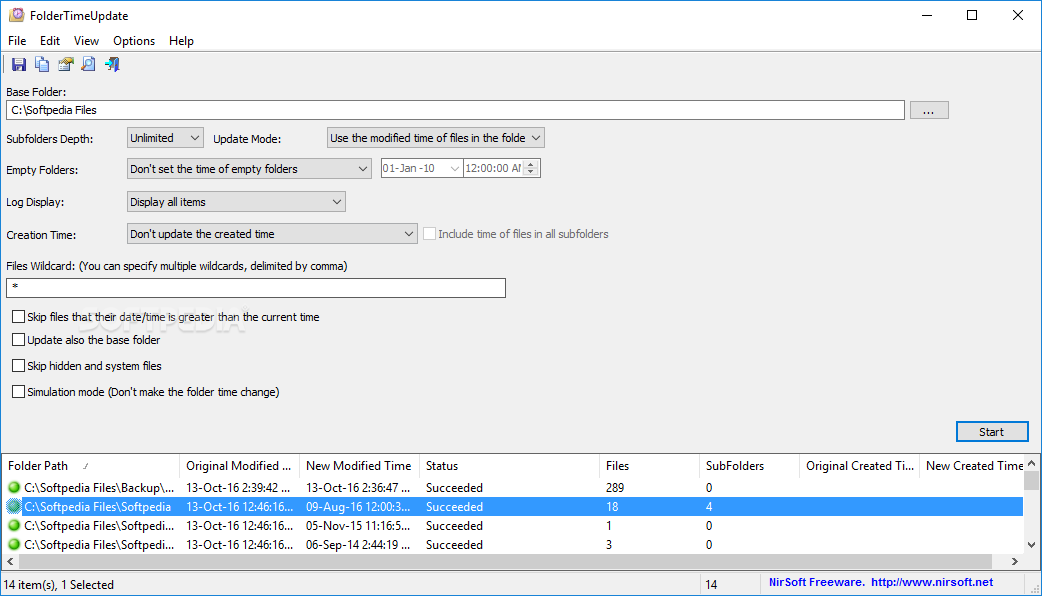The height and width of the screenshot is (596, 1042).
Task: Click the status bar text '14 item(s), 1 Selected'
Action: click(59, 585)
